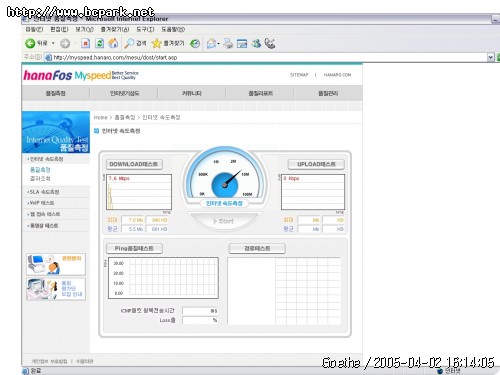Expand VoIP 테스트 in the sidebar
The height and width of the screenshot is (375, 500).
(41, 203)
